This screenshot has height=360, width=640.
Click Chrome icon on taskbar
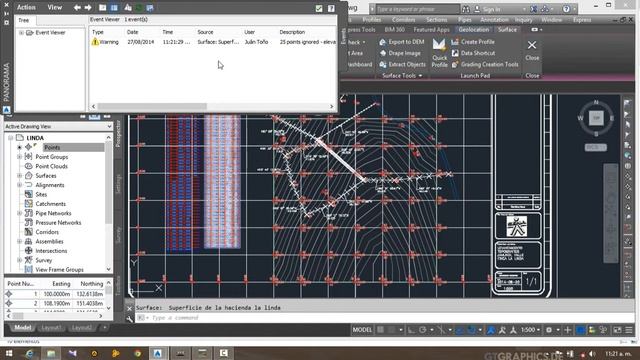coord(138,353)
